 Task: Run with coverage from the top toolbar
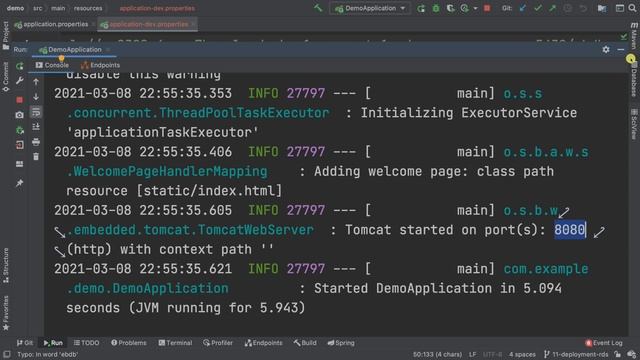(x=451, y=8)
